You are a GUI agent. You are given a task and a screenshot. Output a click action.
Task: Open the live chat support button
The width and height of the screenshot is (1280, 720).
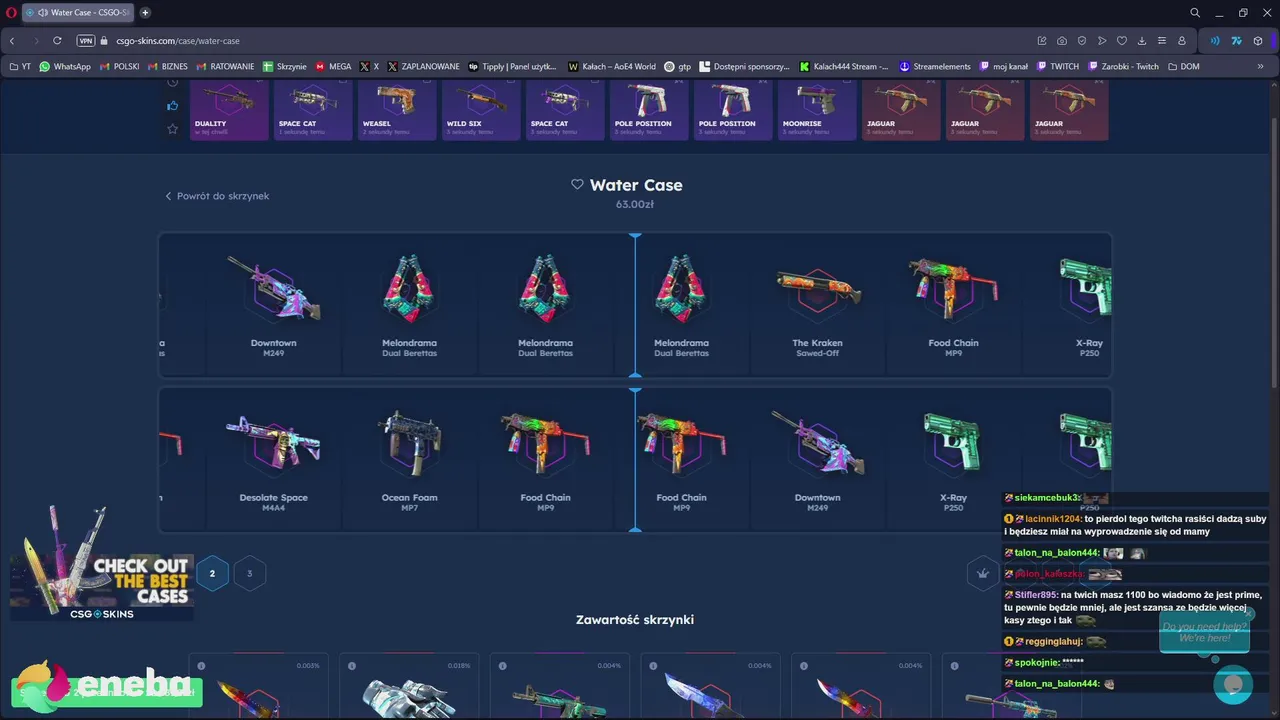pos(1233,684)
